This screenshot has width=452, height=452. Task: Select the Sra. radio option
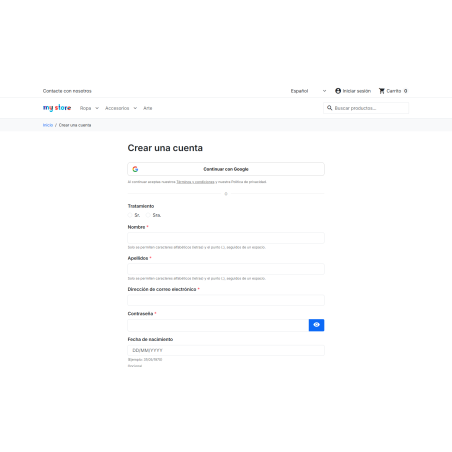[x=148, y=215]
